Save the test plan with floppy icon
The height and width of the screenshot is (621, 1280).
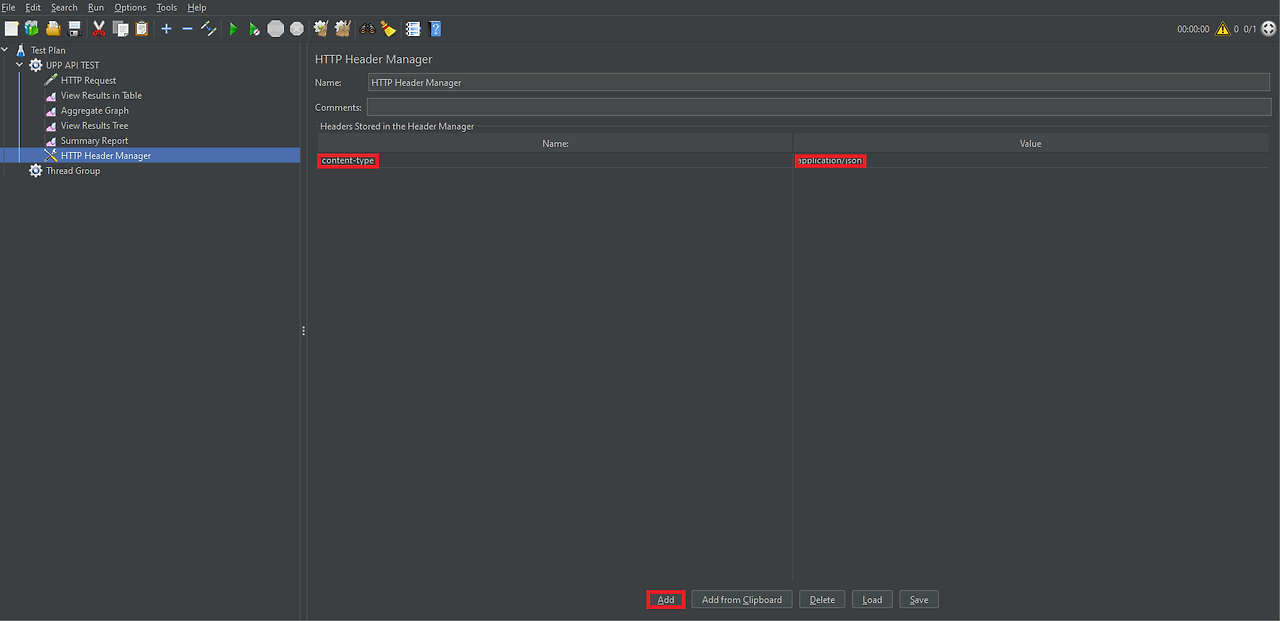(74, 29)
